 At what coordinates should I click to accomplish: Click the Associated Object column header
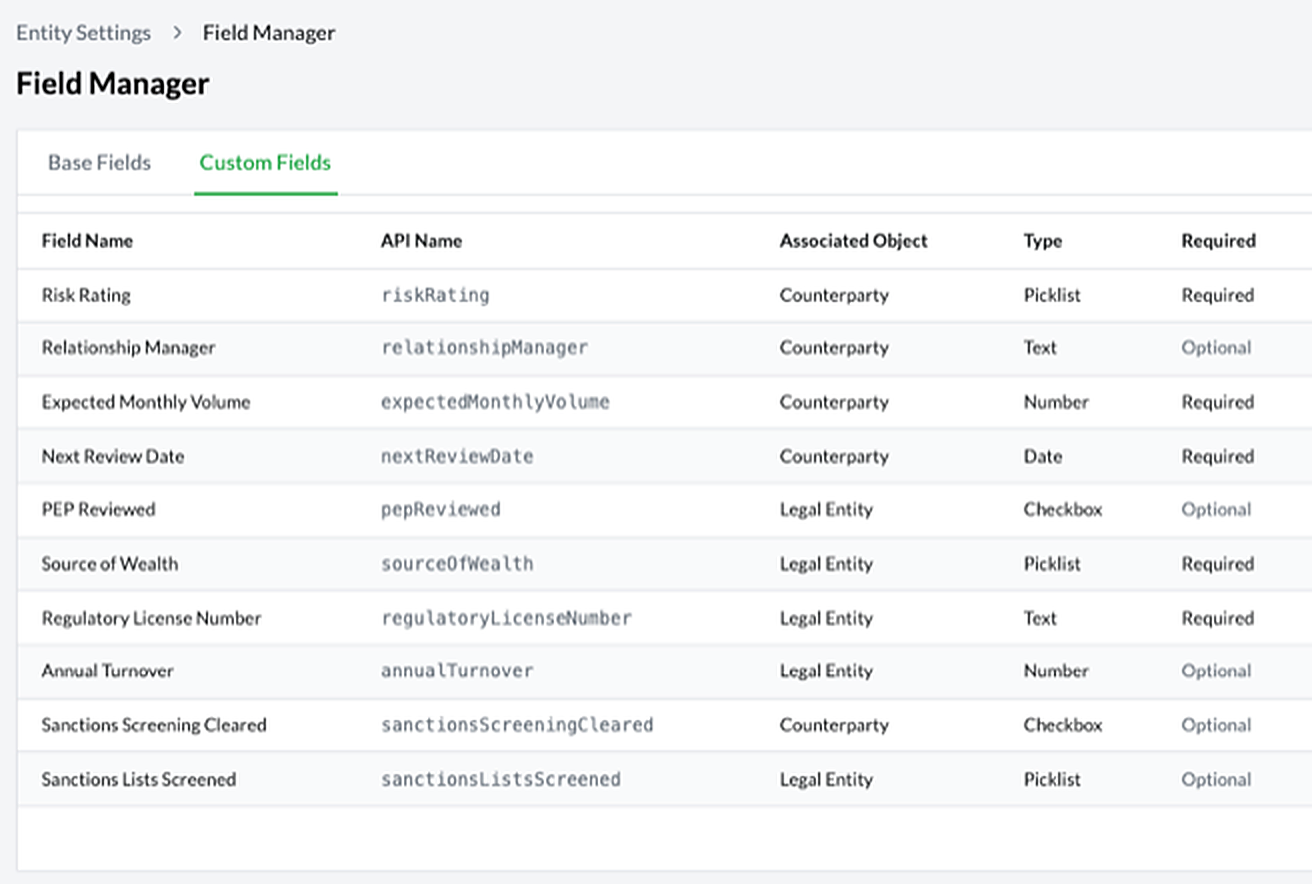(853, 241)
